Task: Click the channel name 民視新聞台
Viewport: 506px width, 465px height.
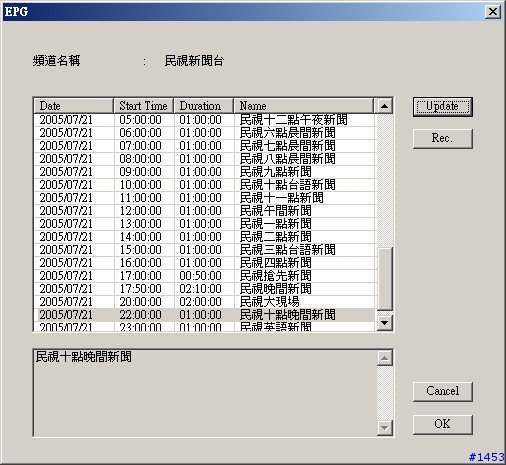Action: [x=194, y=61]
